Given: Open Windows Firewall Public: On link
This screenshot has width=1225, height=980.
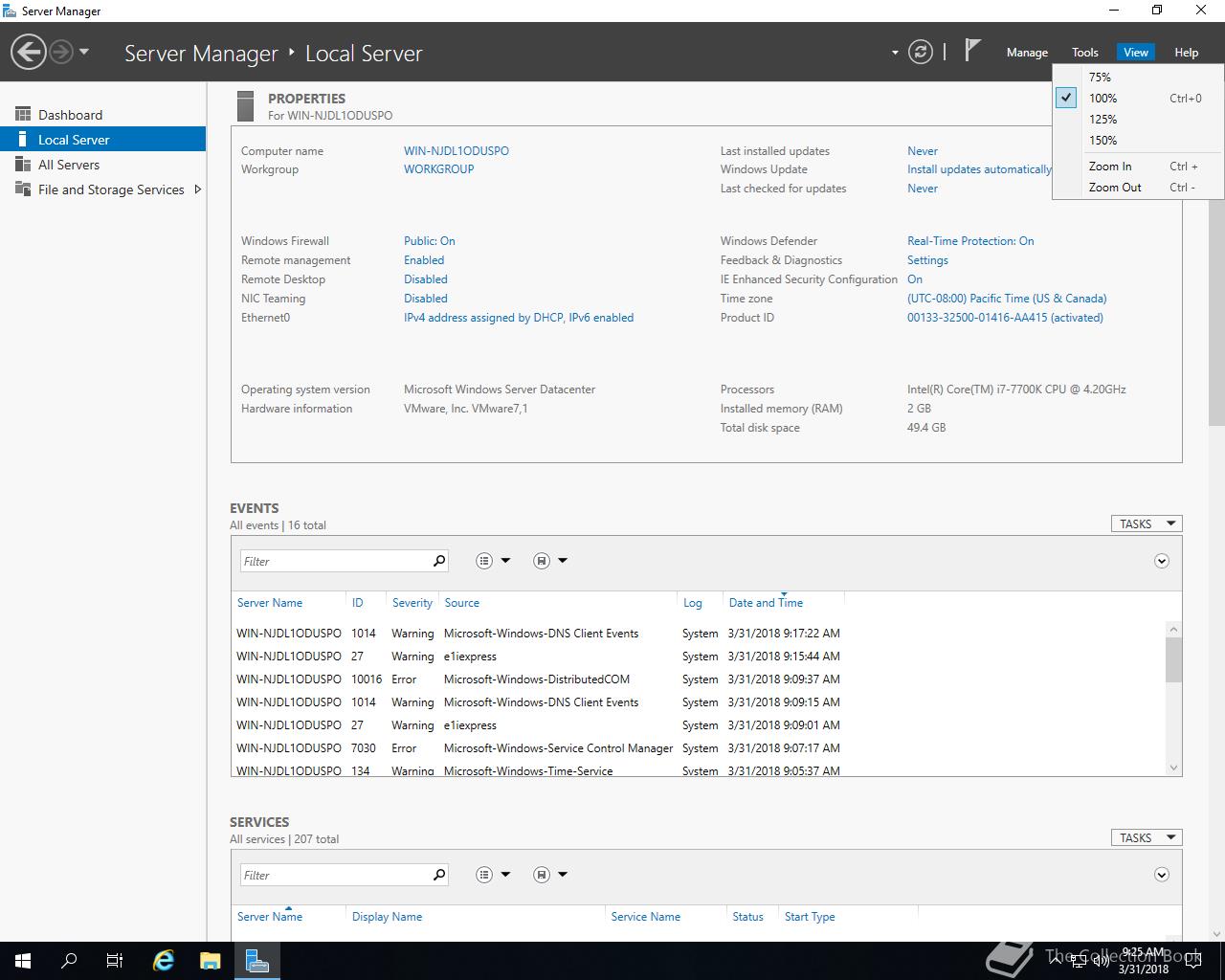Looking at the screenshot, I should click(x=430, y=241).
